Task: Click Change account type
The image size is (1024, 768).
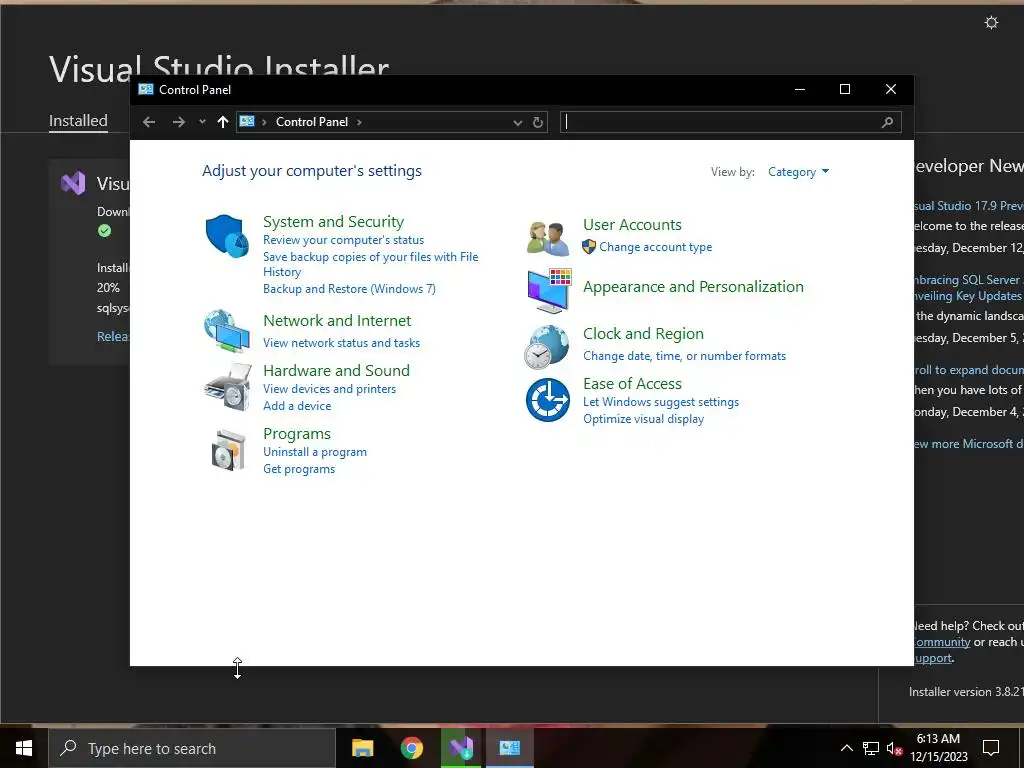Action: click(x=656, y=247)
